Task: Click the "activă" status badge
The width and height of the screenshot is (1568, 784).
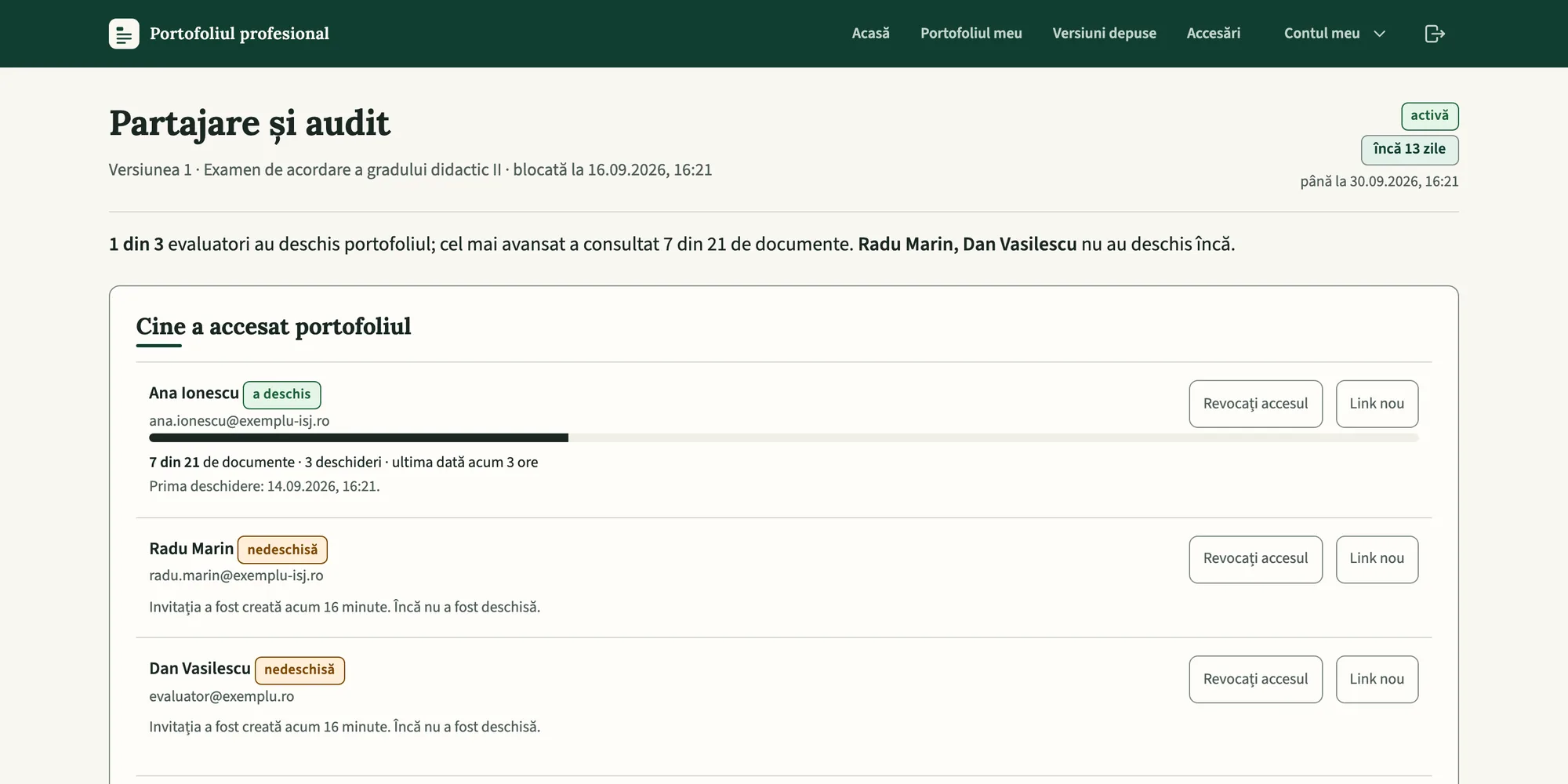Action: (x=1430, y=116)
